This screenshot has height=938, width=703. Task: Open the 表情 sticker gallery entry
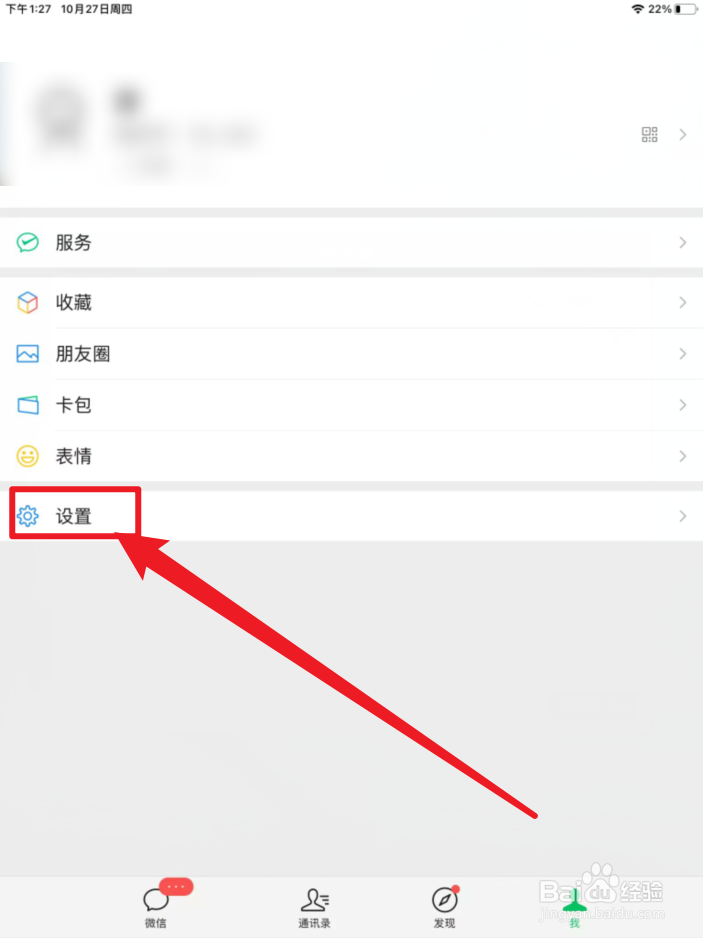[351, 456]
